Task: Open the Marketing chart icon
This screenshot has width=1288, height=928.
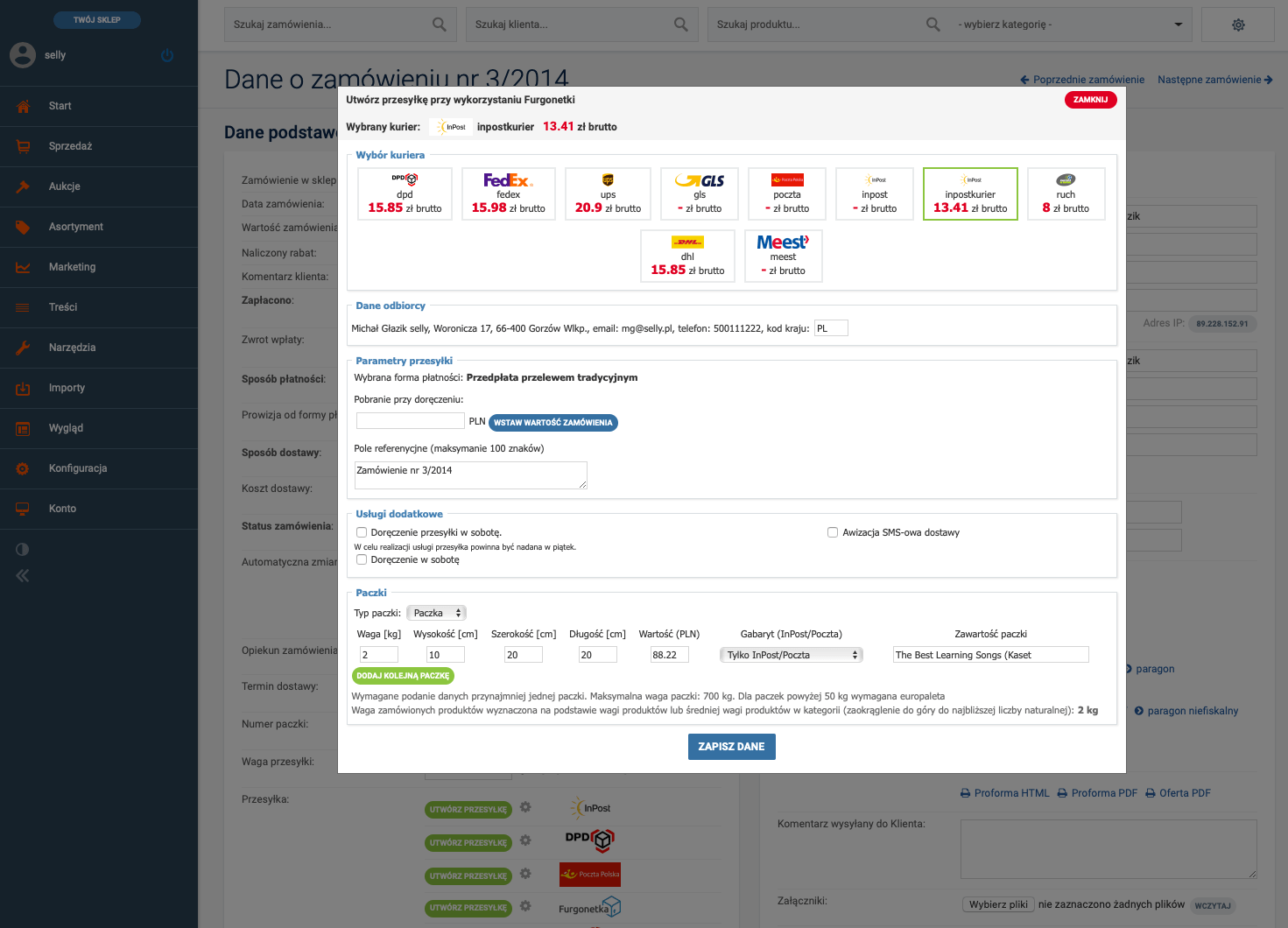Action: pos(23,267)
